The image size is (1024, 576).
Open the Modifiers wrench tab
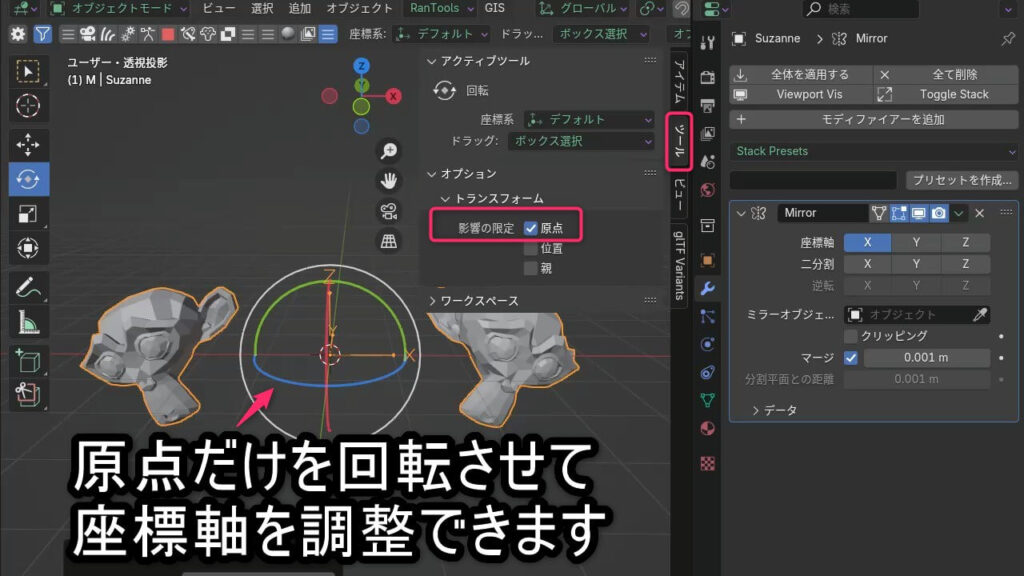tap(708, 288)
